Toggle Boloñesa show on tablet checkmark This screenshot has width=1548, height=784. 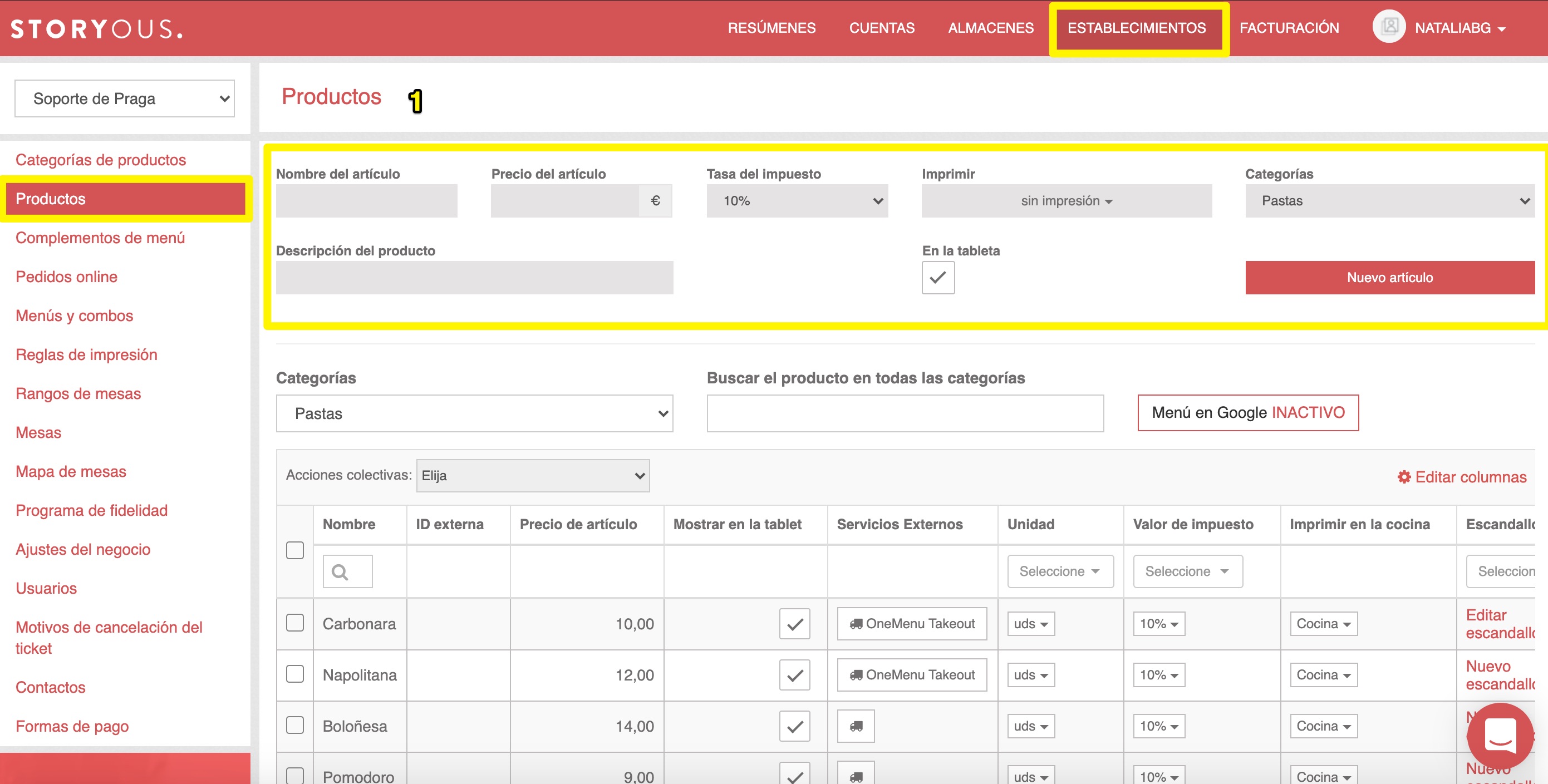pyautogui.click(x=794, y=726)
